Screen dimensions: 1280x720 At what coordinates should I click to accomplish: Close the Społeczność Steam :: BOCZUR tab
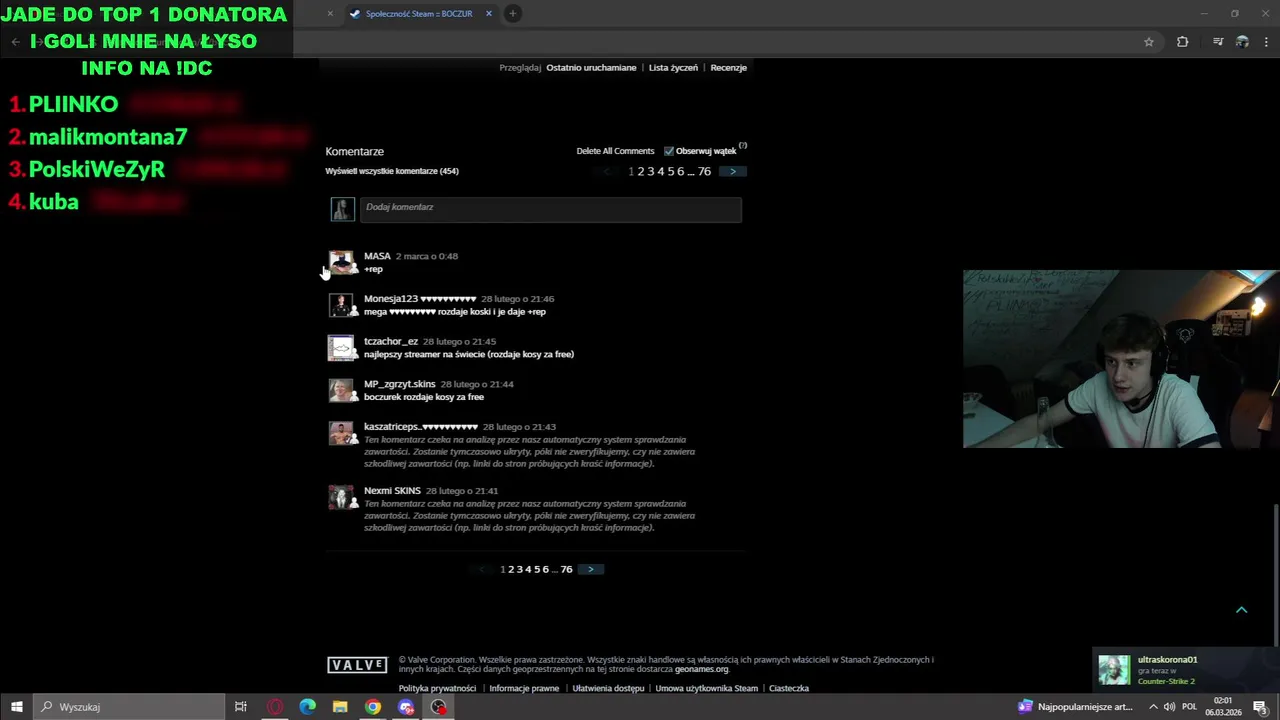[489, 14]
